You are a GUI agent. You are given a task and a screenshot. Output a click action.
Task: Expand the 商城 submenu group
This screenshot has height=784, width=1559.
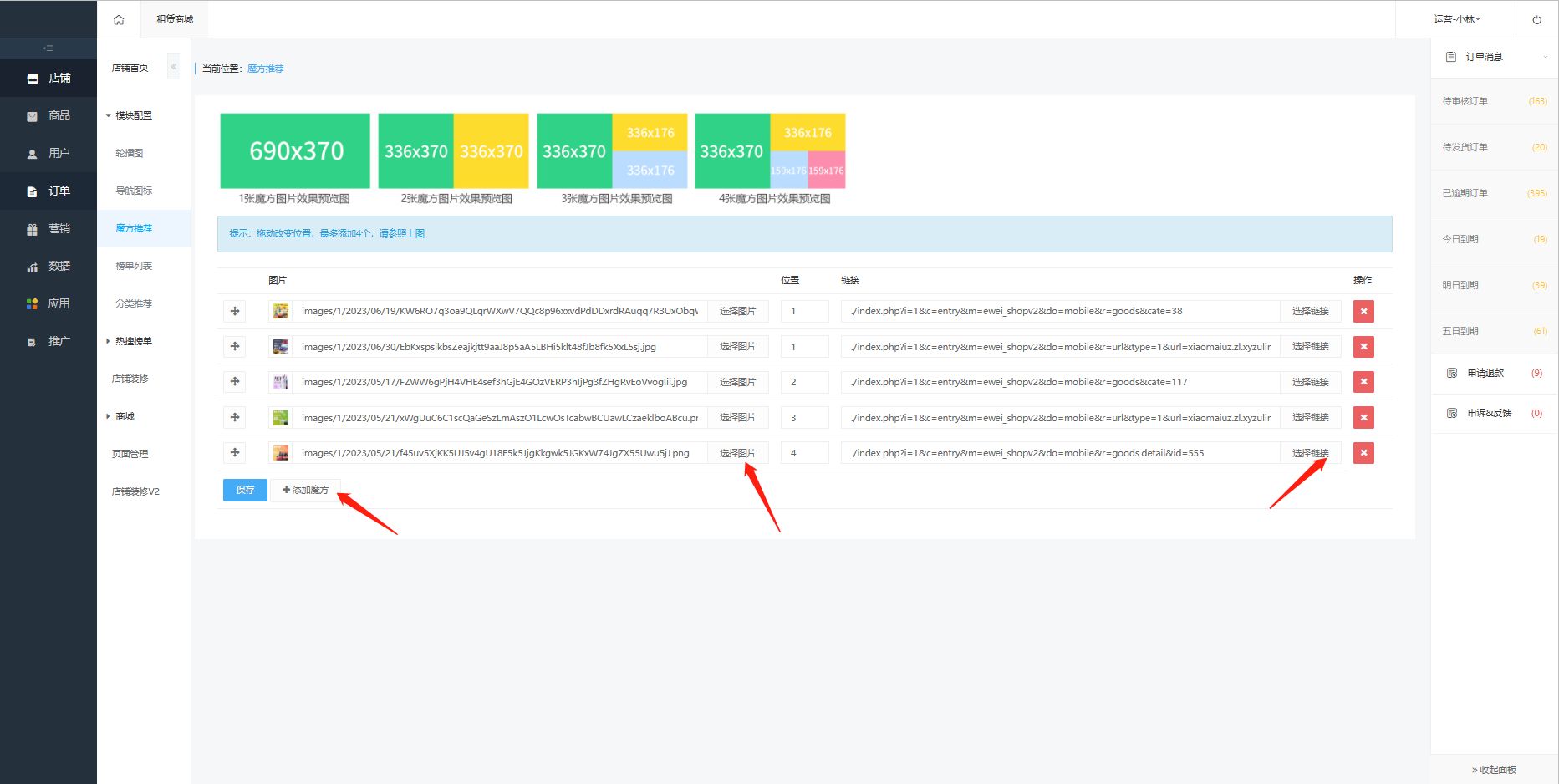click(x=125, y=416)
